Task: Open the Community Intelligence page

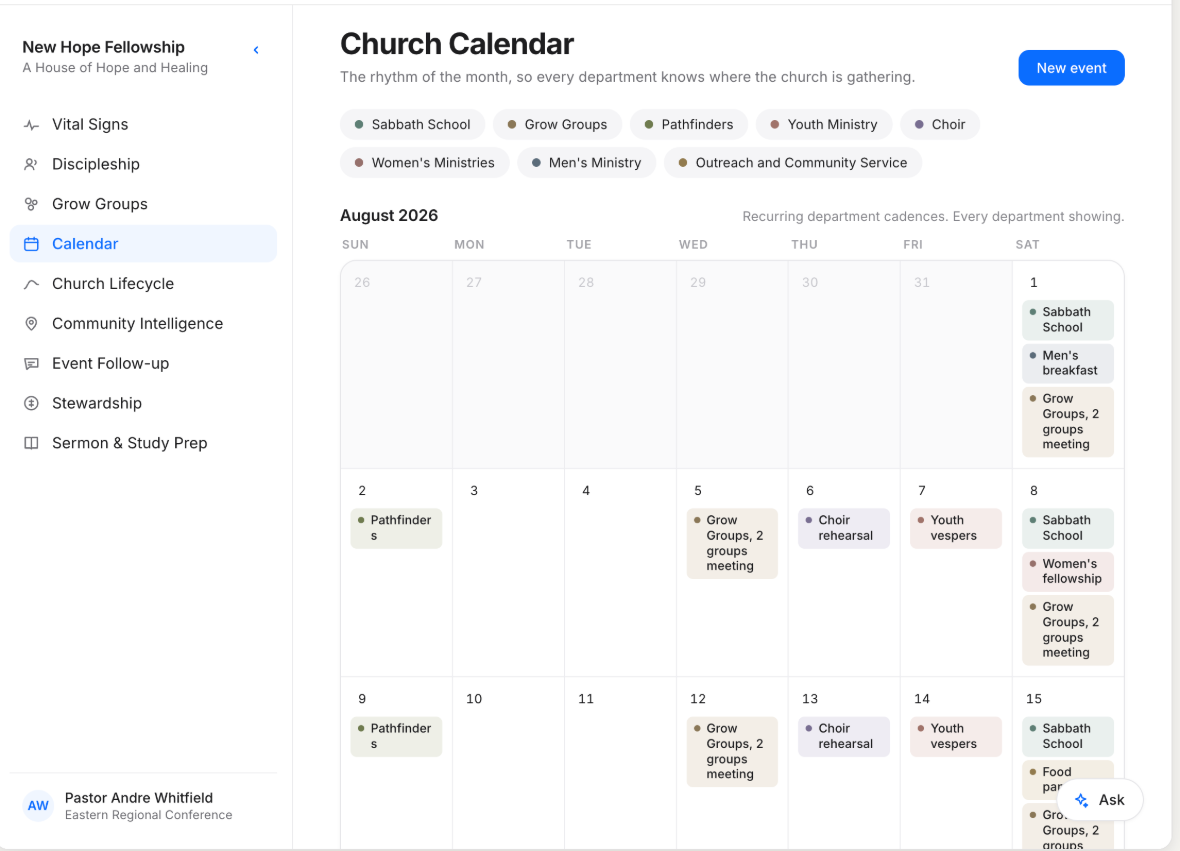Action: (x=143, y=324)
